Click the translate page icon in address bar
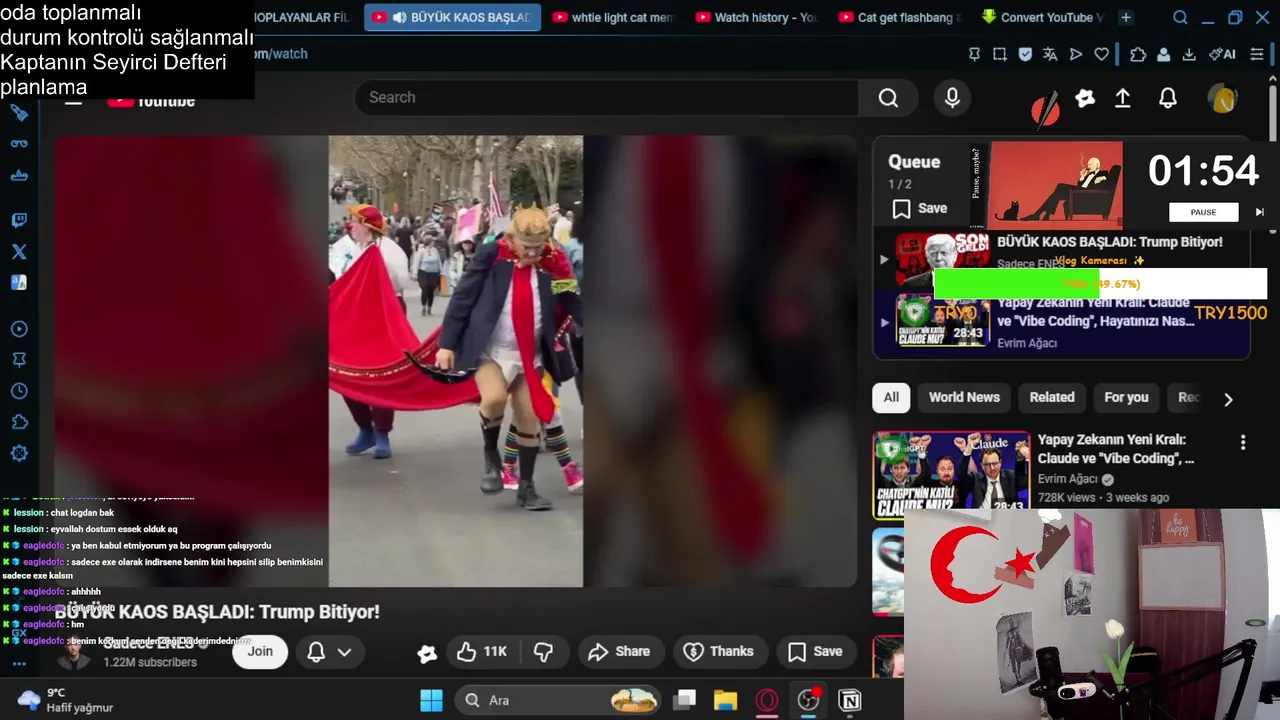Image resolution: width=1280 pixels, height=720 pixels. click(x=1050, y=54)
